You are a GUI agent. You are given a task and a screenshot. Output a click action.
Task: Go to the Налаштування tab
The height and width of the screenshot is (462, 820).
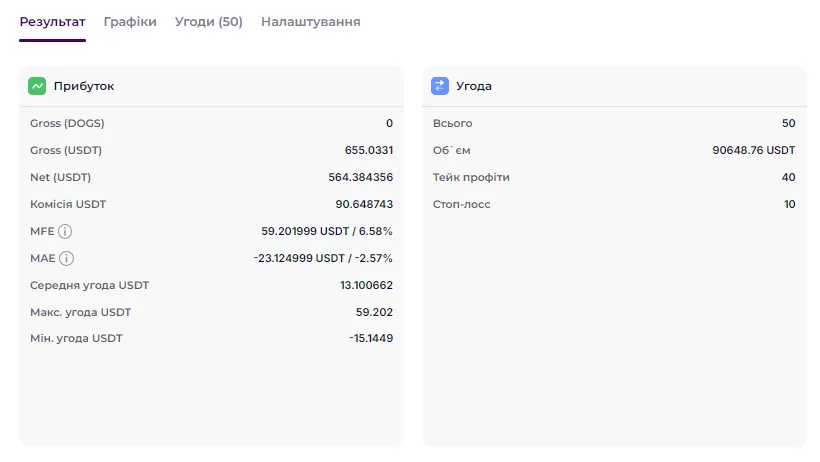coord(311,22)
